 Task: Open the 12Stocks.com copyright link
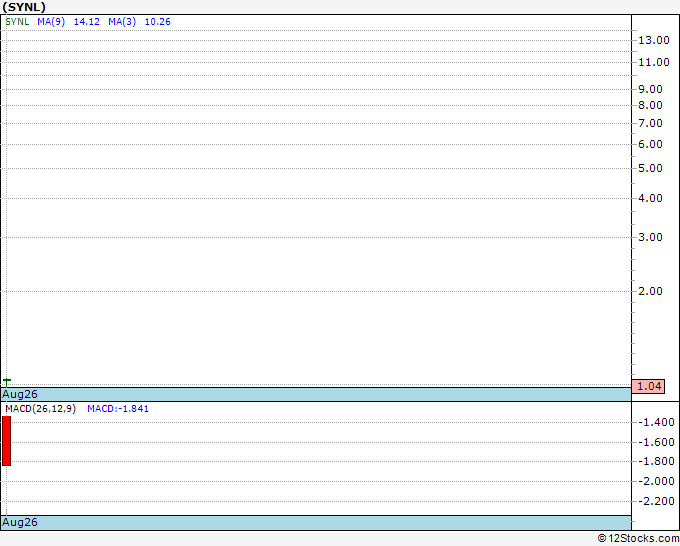click(x=638, y=539)
